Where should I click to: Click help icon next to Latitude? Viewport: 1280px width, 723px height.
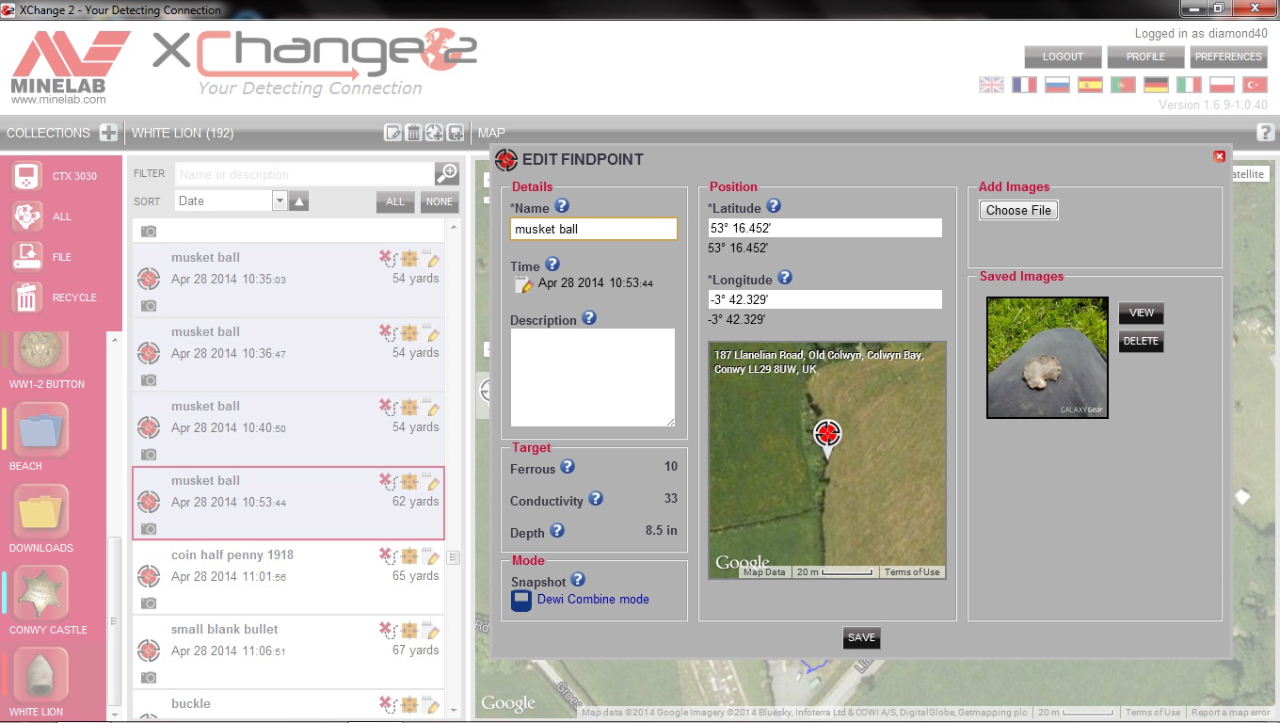[773, 206]
